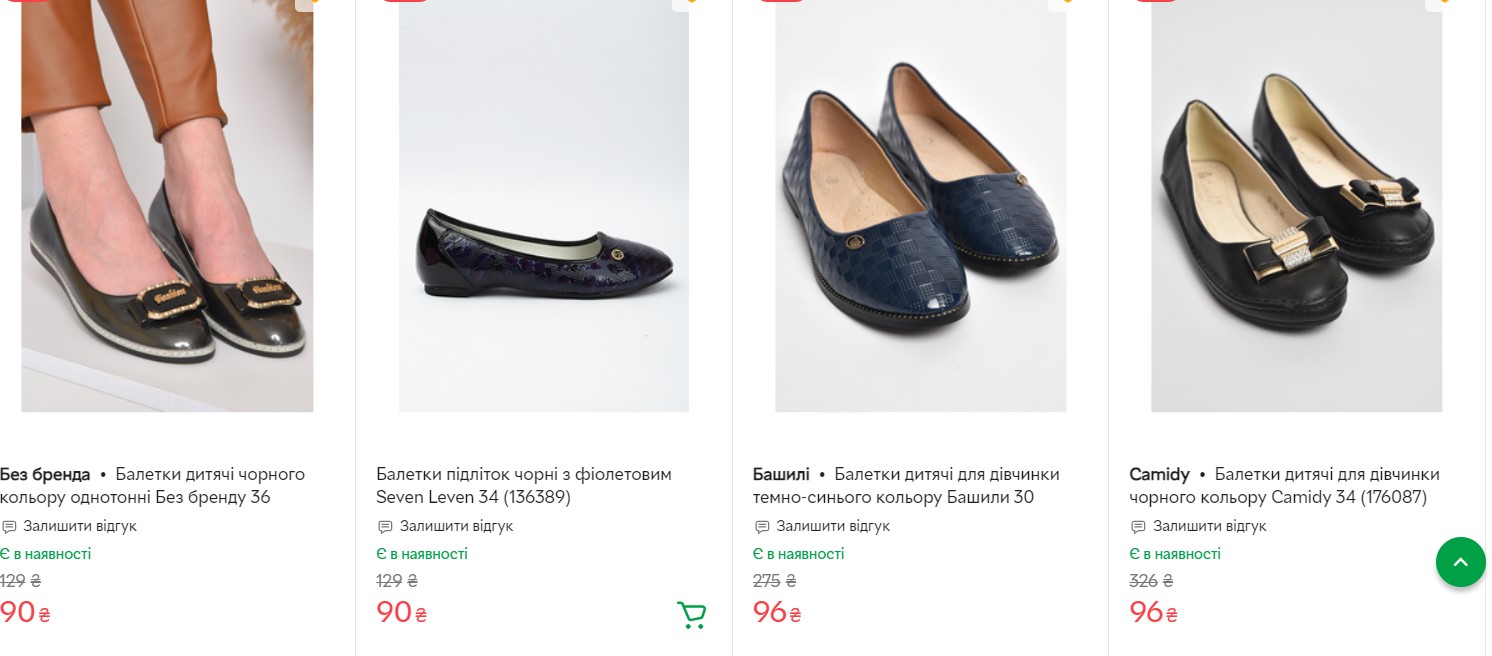Click the black patent flats worn photo
The image size is (1492, 656).
tap(167, 205)
